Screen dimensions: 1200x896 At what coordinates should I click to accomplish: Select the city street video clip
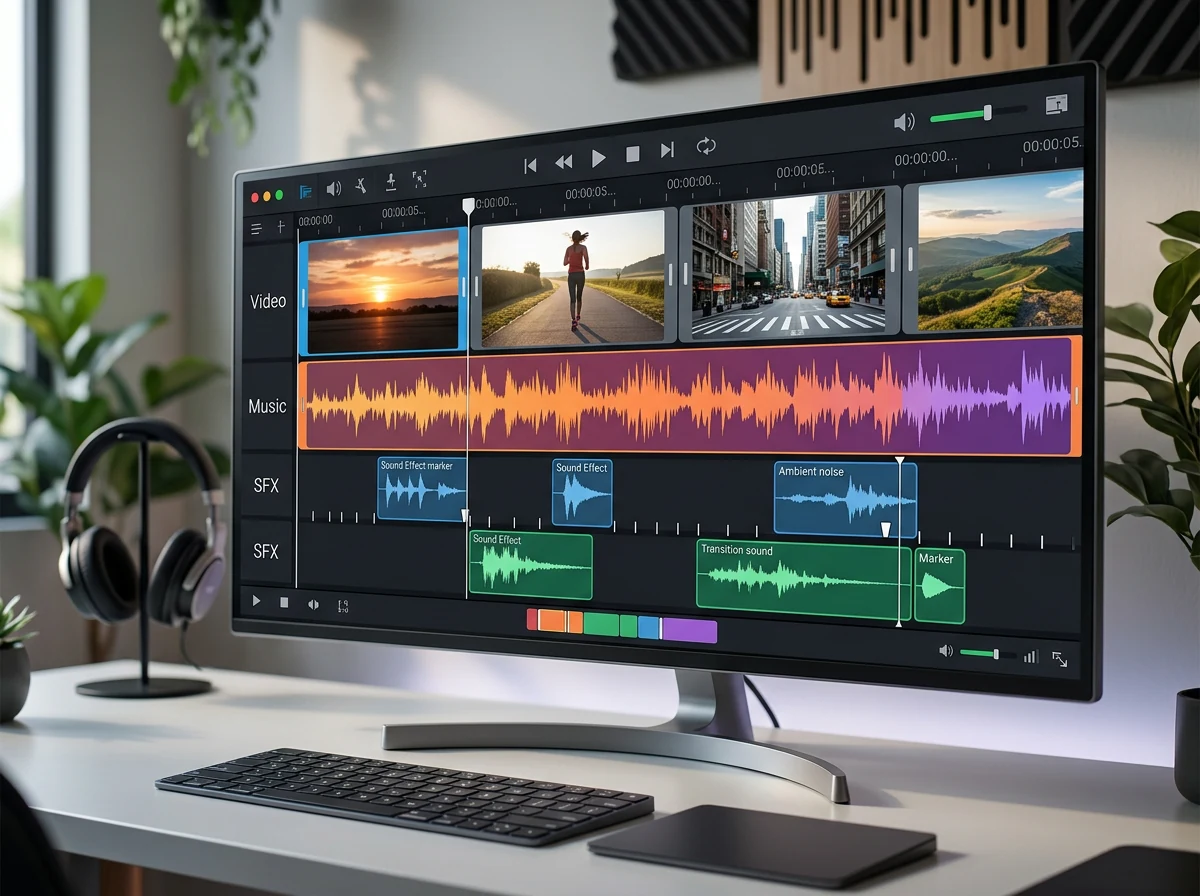790,264
